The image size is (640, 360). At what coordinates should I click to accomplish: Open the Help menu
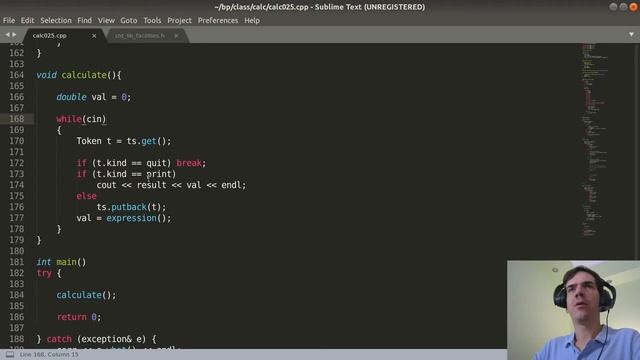tap(252, 20)
